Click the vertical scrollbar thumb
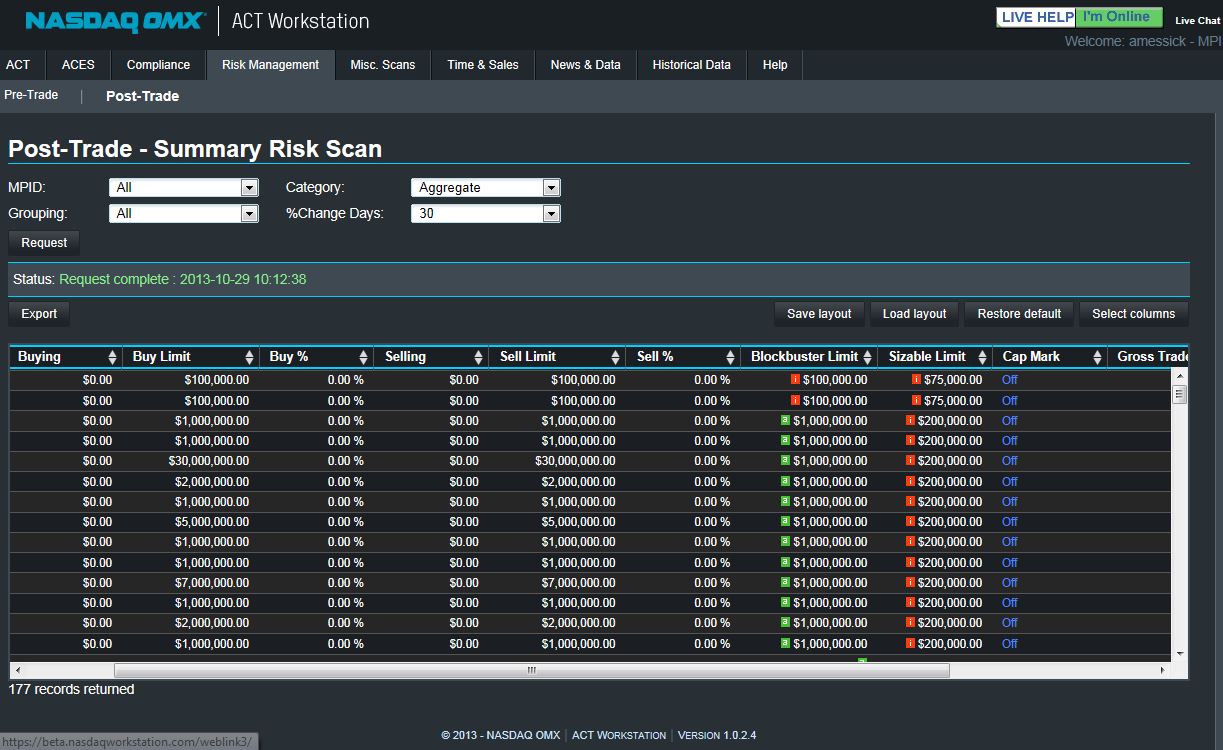The width and height of the screenshot is (1223, 750). (x=1180, y=394)
